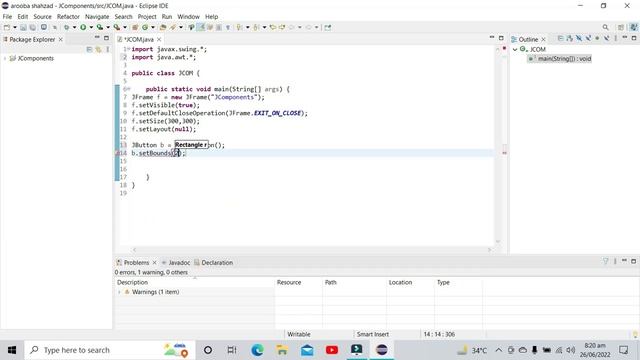640x360 pixels.
Task: Open the Project menu
Action: tap(147, 17)
